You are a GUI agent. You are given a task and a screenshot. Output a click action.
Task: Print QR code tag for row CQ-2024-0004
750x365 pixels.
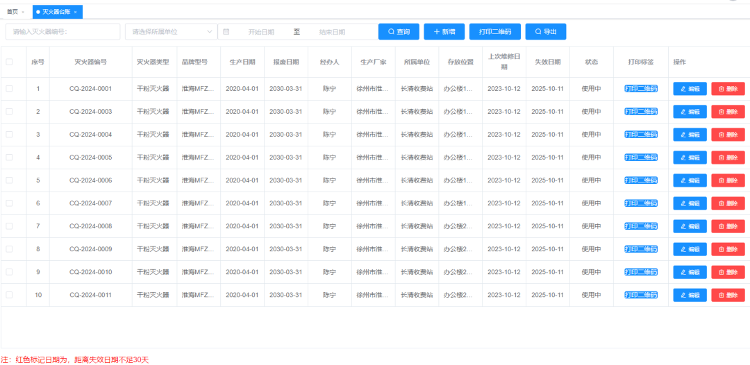click(x=641, y=134)
